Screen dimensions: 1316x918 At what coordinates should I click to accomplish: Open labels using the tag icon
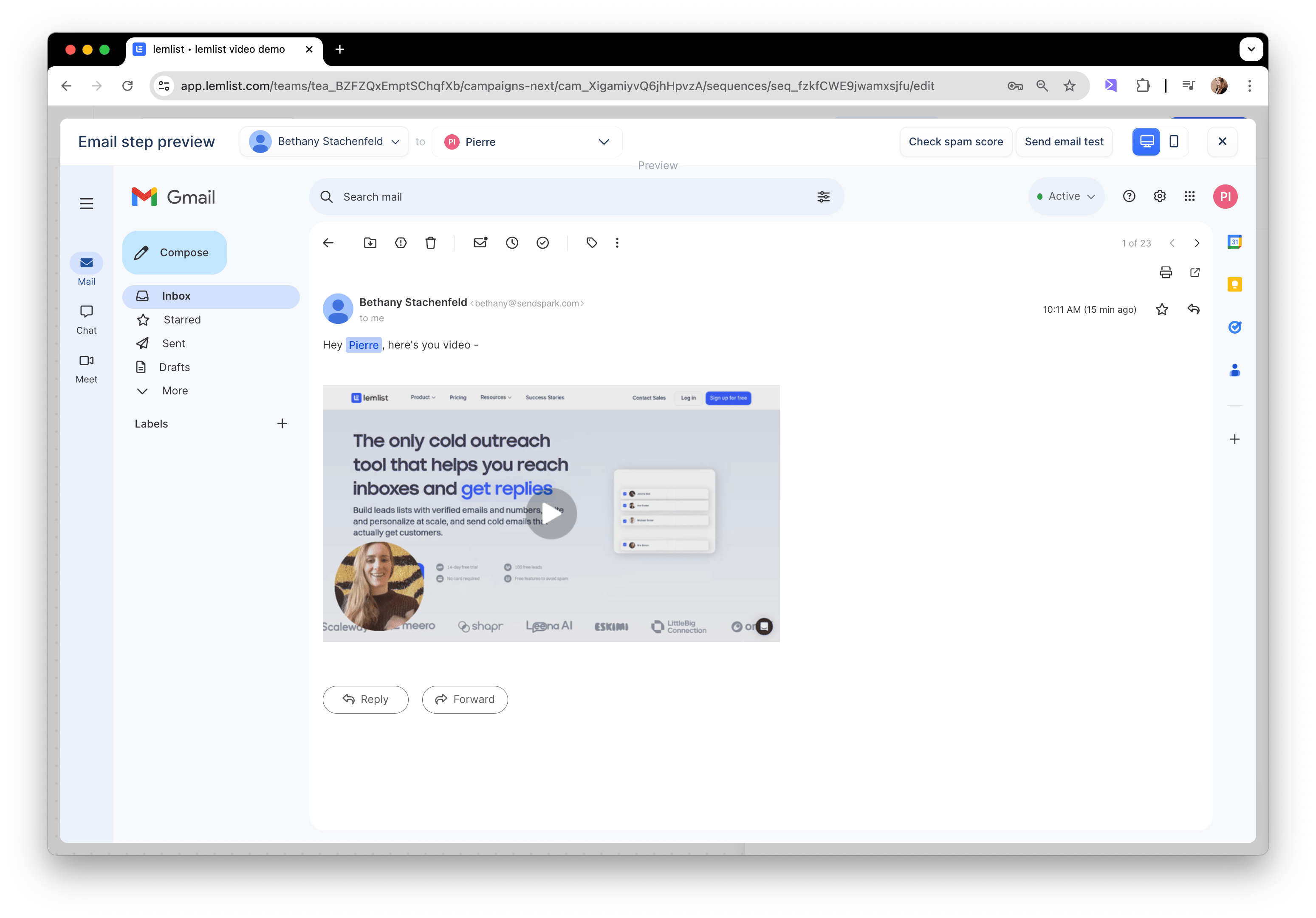click(x=592, y=243)
